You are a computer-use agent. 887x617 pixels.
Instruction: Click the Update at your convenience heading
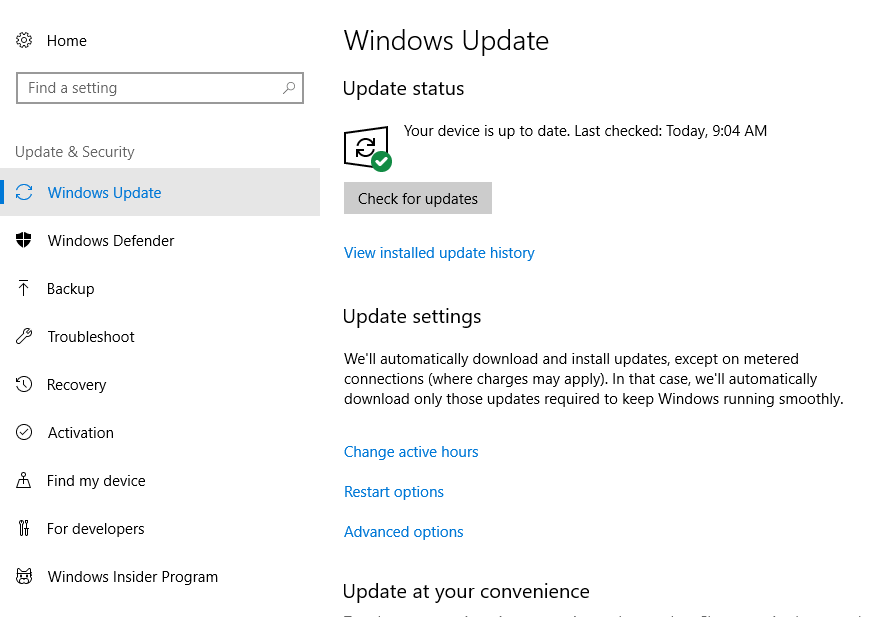[466, 592]
